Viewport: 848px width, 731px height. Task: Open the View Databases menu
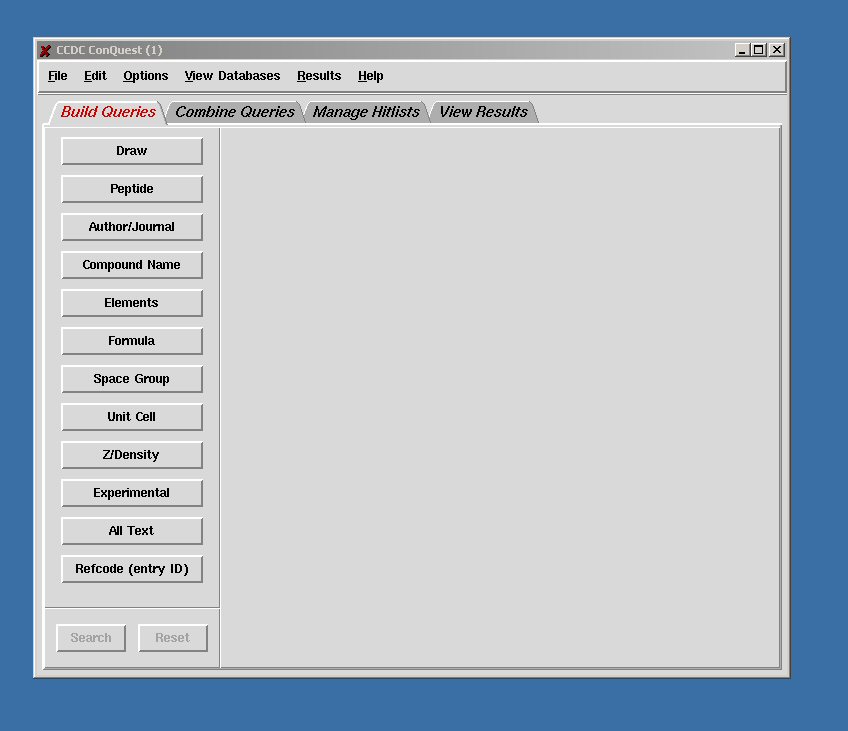click(x=232, y=76)
